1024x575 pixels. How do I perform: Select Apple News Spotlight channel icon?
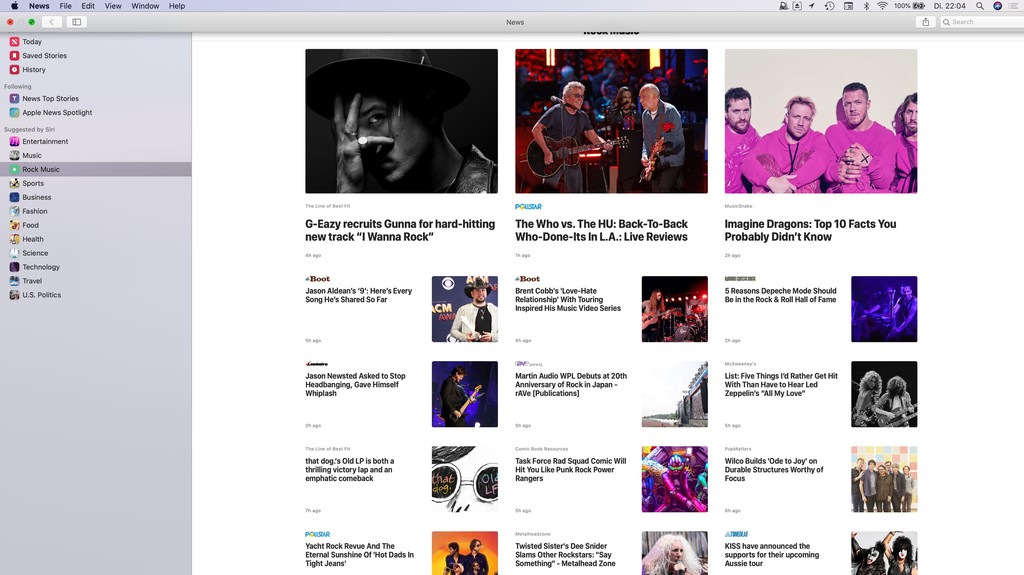pyautogui.click(x=14, y=112)
